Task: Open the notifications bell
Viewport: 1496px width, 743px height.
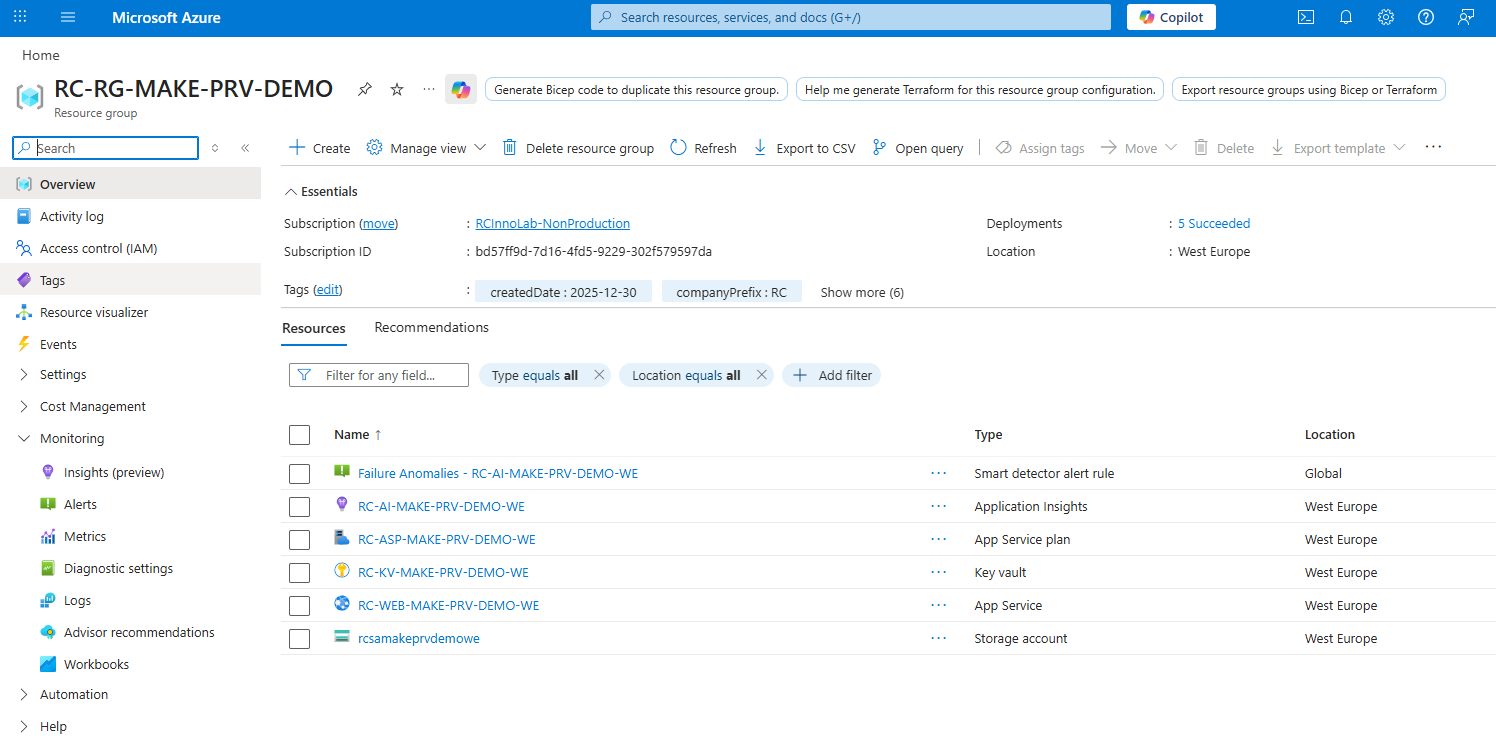Action: (1345, 17)
